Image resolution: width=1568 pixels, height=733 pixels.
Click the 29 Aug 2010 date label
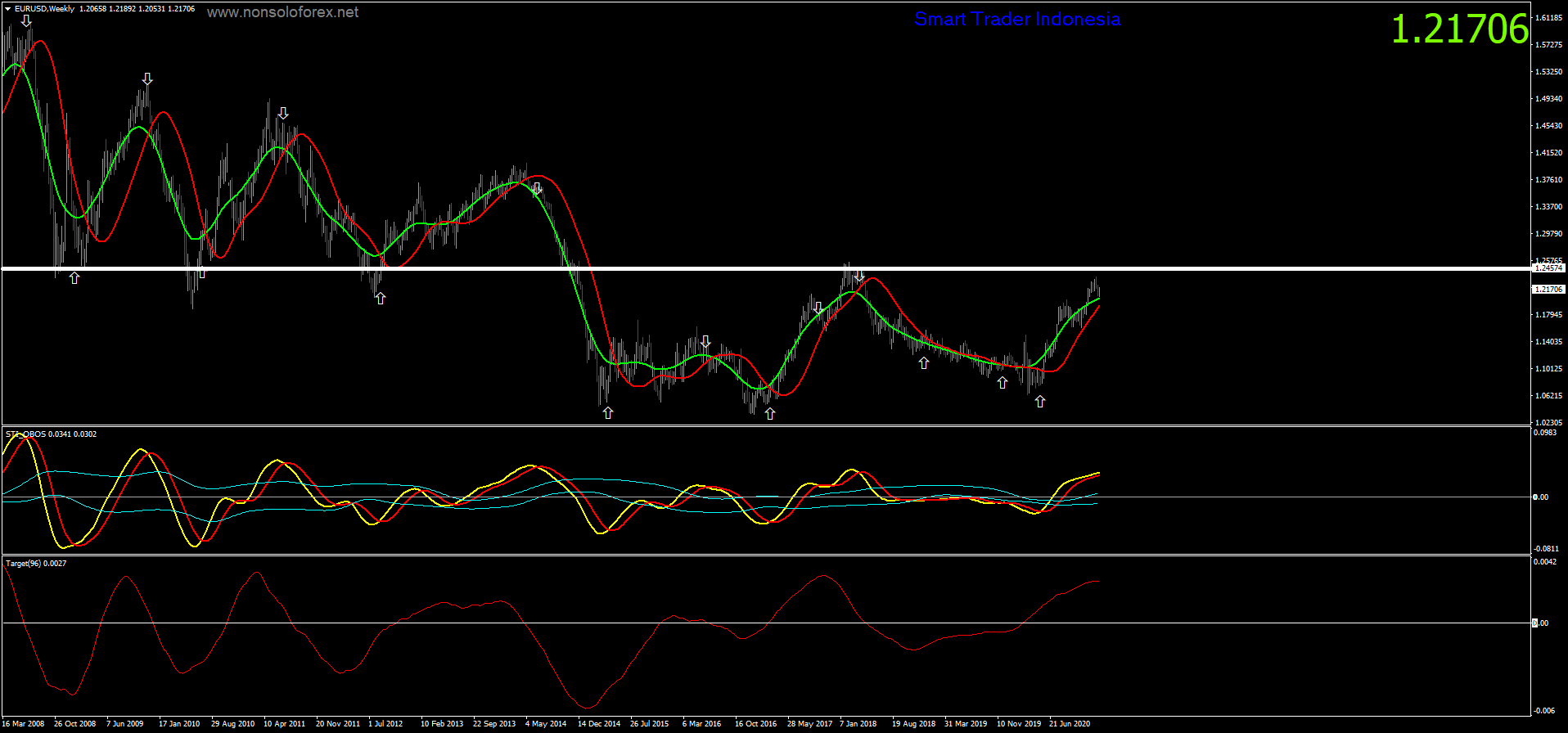click(232, 723)
